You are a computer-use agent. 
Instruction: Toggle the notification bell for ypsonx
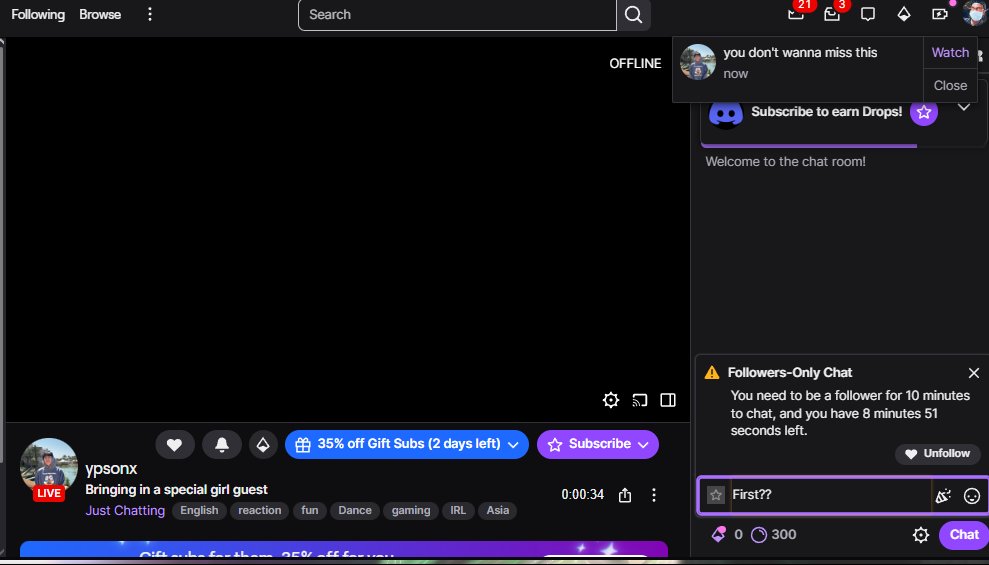[222, 445]
